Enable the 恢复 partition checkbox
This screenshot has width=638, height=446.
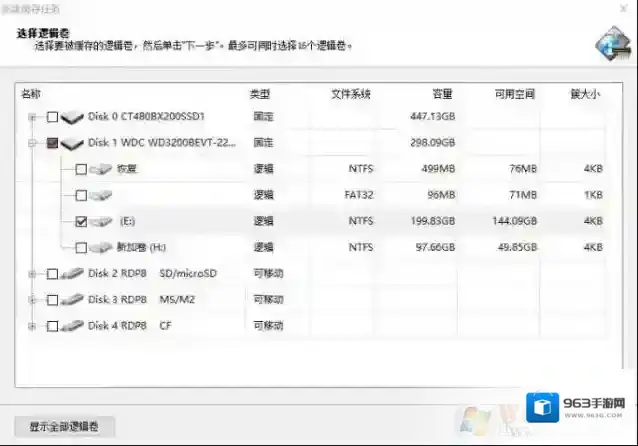point(80,169)
